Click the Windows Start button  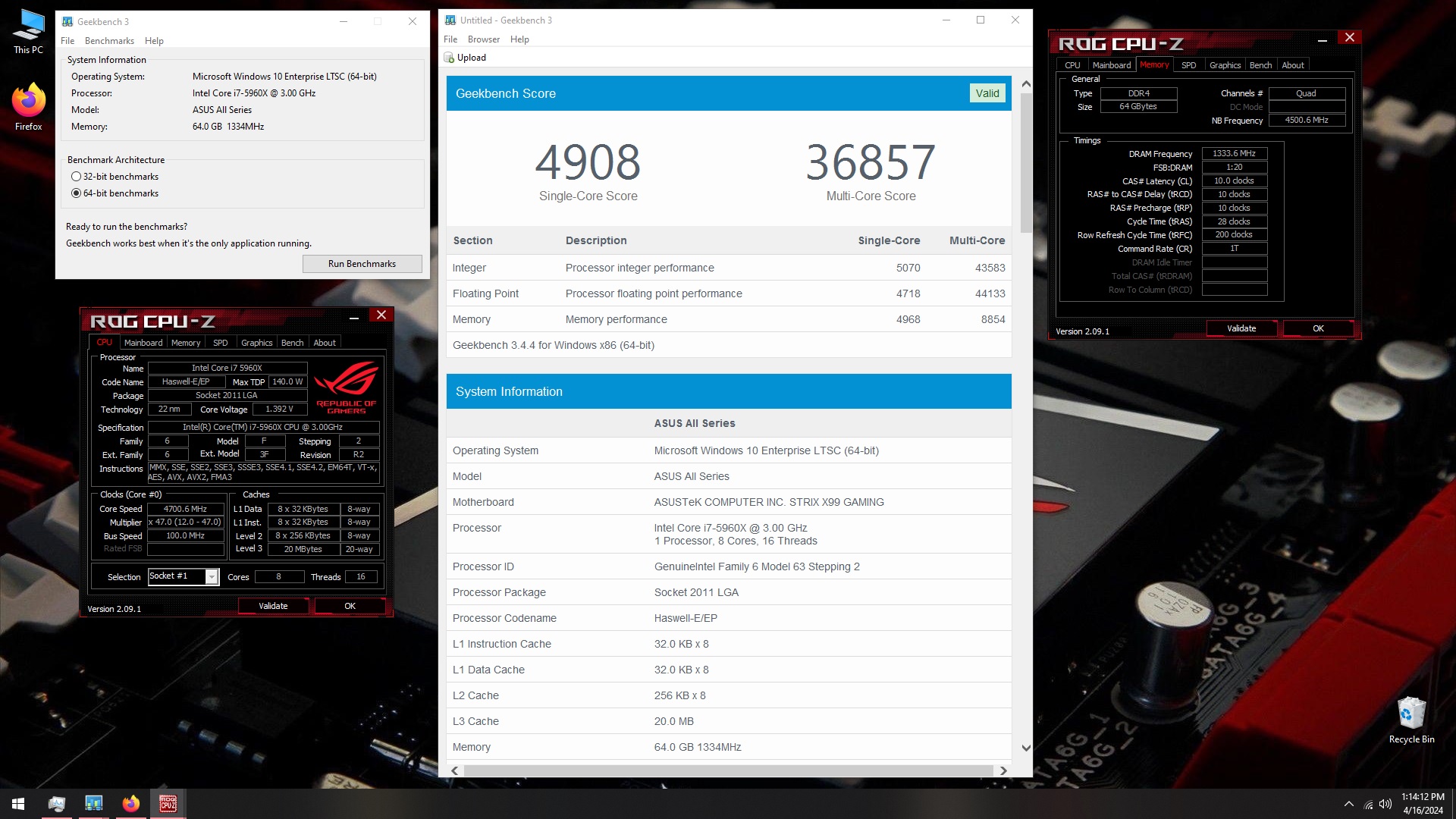click(18, 804)
